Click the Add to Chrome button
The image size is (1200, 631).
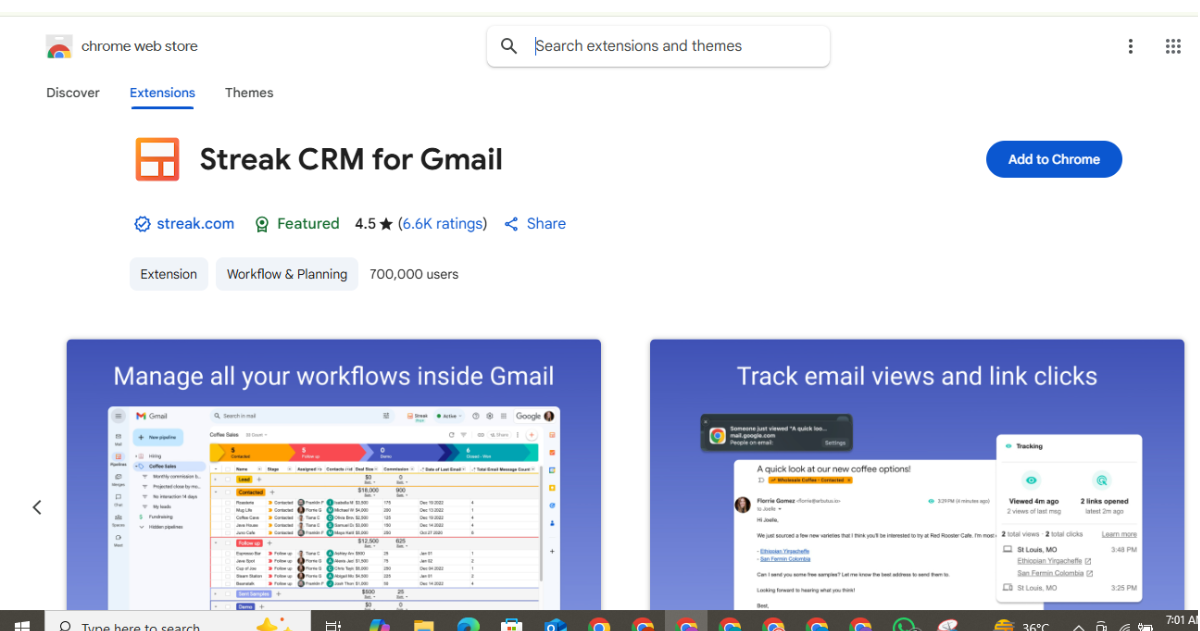pos(1054,159)
